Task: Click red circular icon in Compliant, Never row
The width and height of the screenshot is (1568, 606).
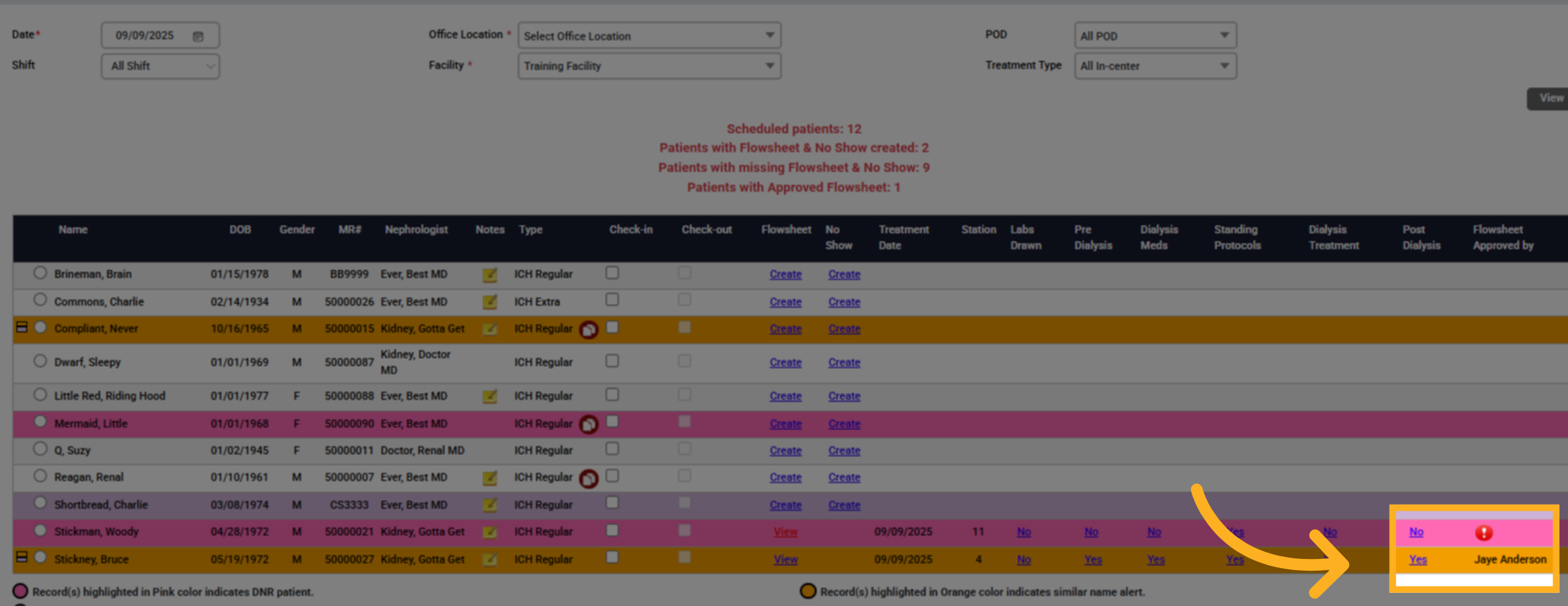Action: pos(589,330)
